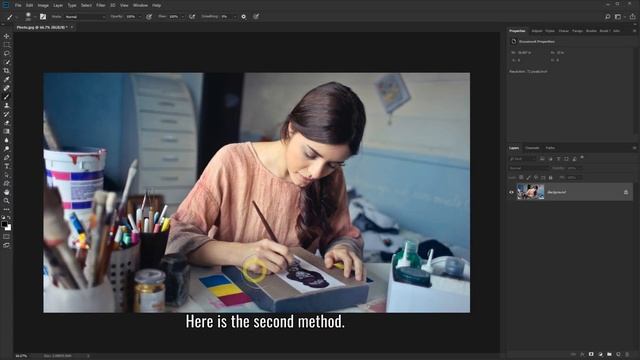Open the workspace switcher icon
640x360 pixels.
[x=618, y=17]
